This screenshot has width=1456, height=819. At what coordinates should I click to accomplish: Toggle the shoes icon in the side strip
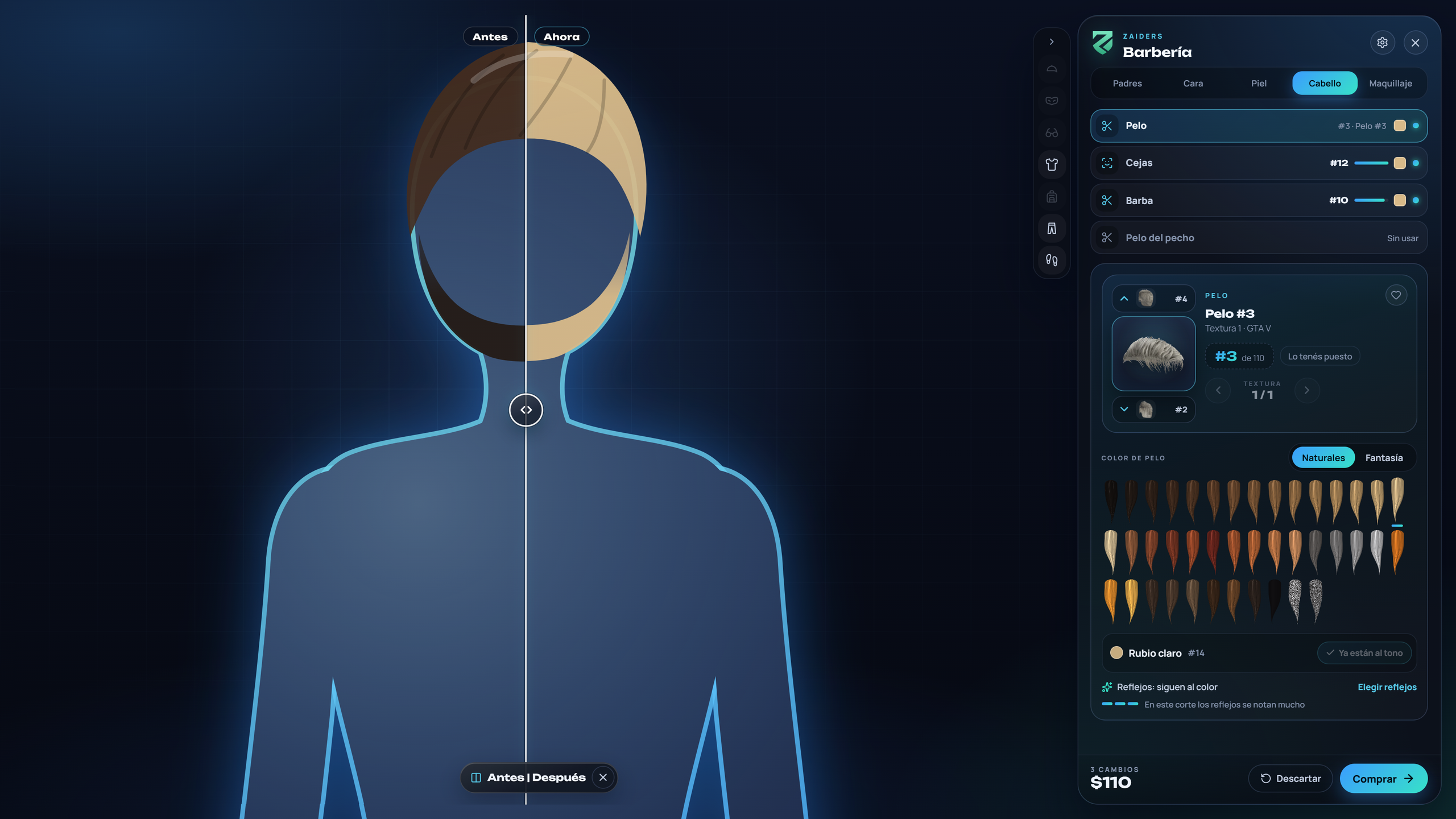(1052, 260)
